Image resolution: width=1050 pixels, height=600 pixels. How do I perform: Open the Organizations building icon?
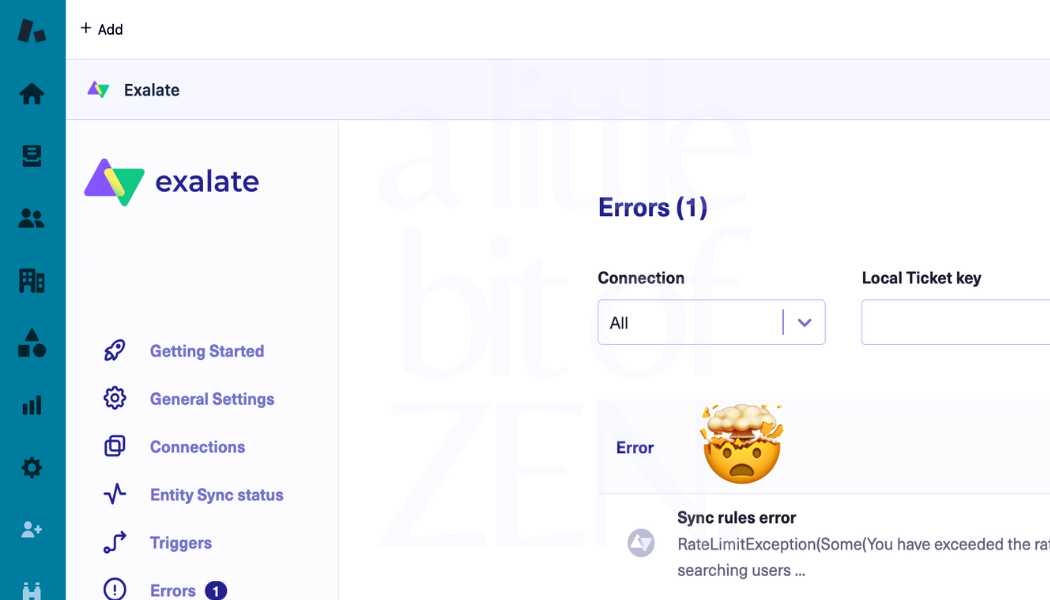coord(31,281)
